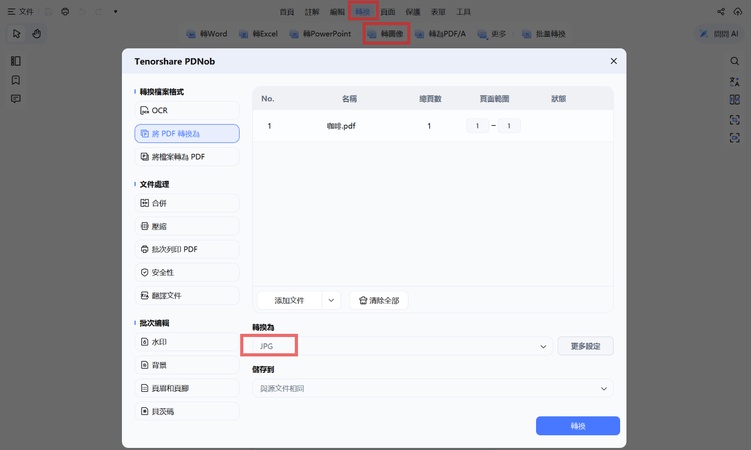Click the 添加文件 button
Image resolution: width=751 pixels, height=450 pixels.
pyautogui.click(x=289, y=300)
